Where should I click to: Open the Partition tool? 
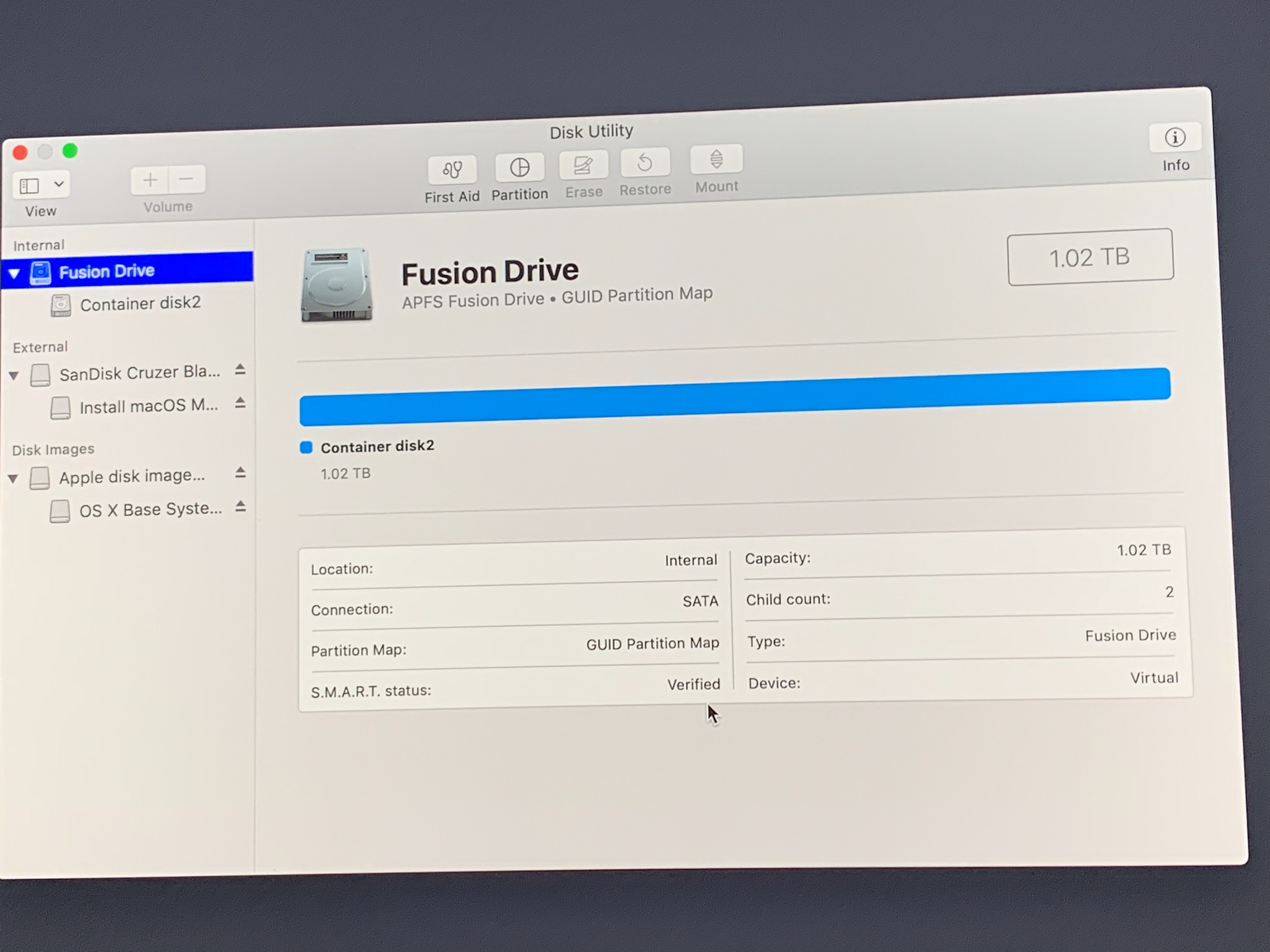coord(519,167)
